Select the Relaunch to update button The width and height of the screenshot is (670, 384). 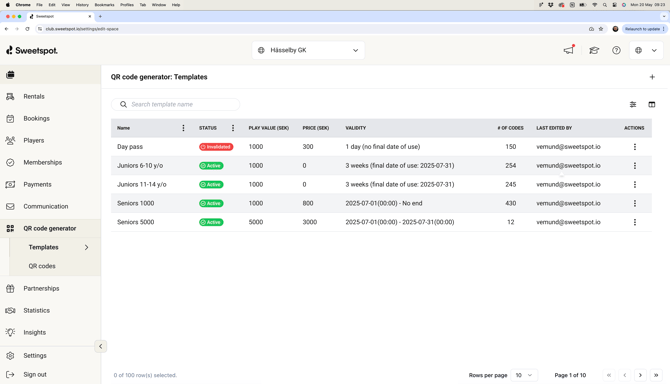(x=644, y=29)
